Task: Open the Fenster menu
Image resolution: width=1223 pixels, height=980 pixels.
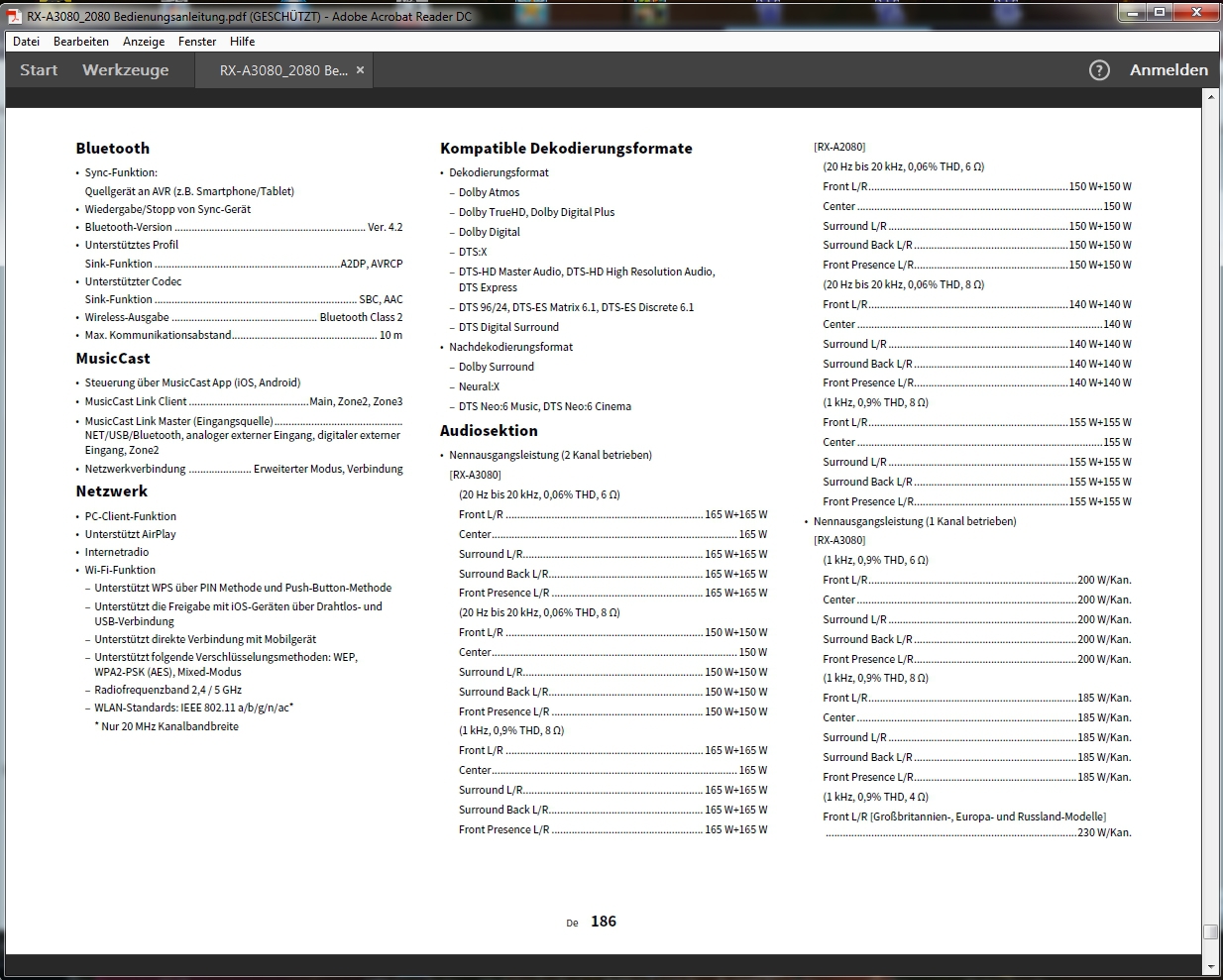Action: point(197,42)
